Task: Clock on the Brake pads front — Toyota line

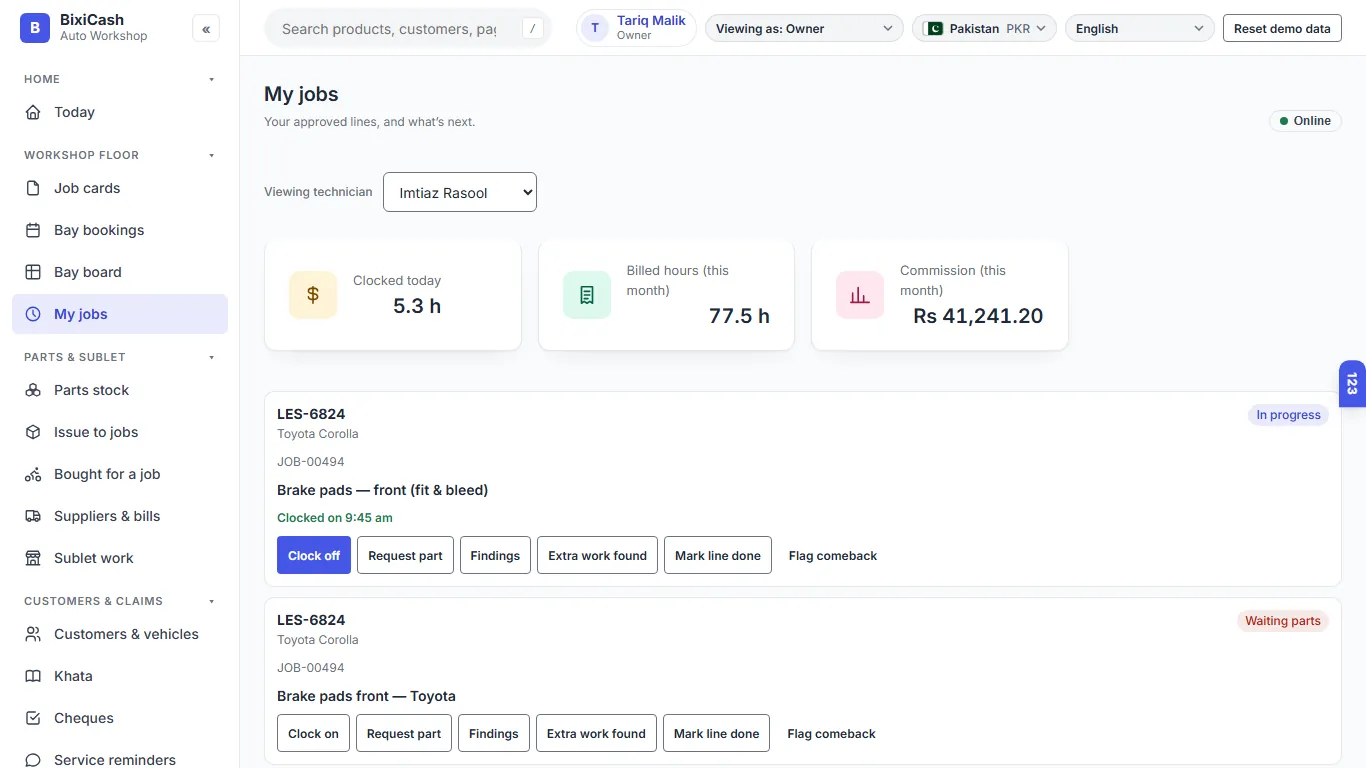Action: (x=313, y=733)
